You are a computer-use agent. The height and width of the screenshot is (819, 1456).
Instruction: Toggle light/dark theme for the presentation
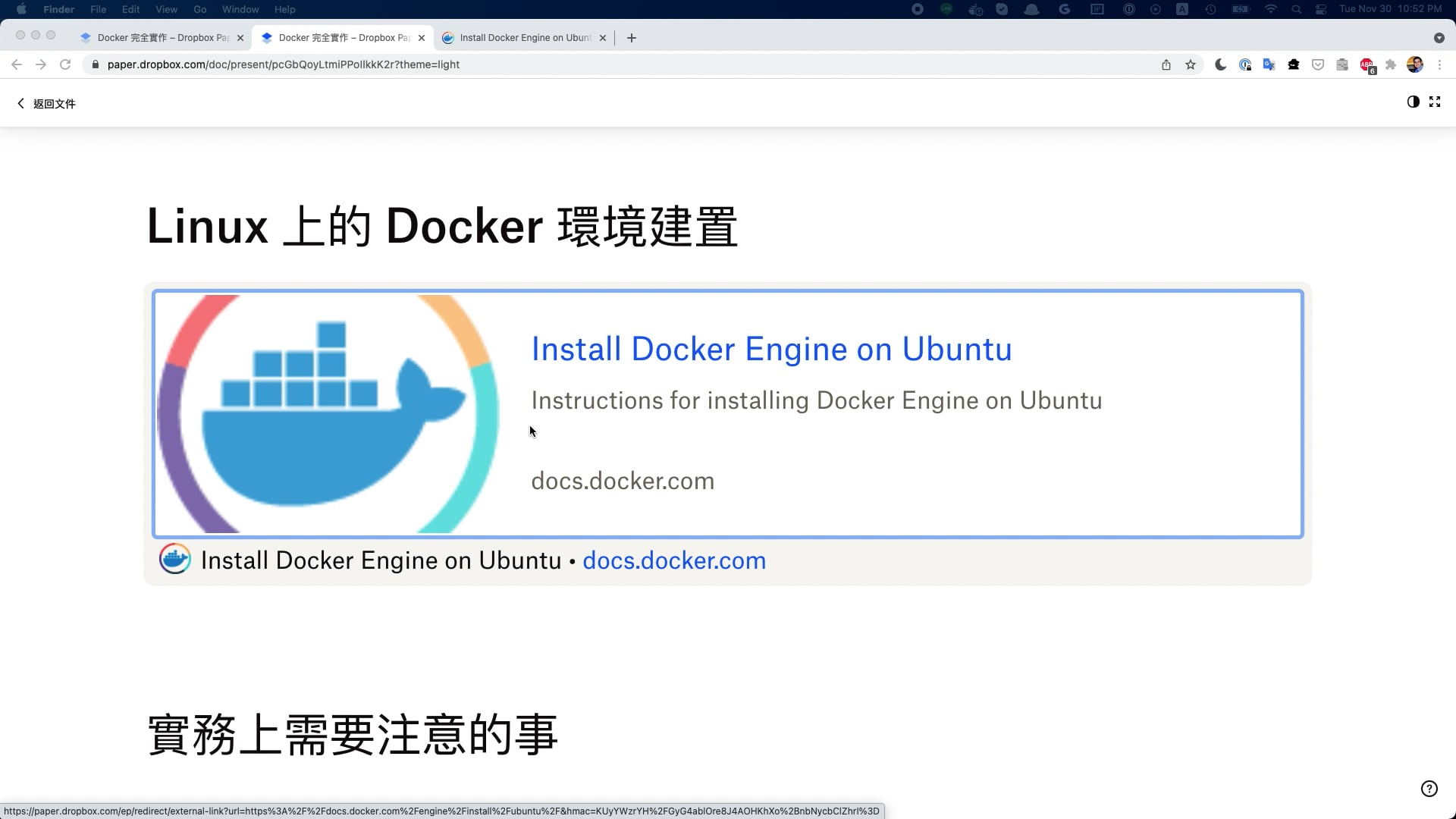click(x=1412, y=102)
